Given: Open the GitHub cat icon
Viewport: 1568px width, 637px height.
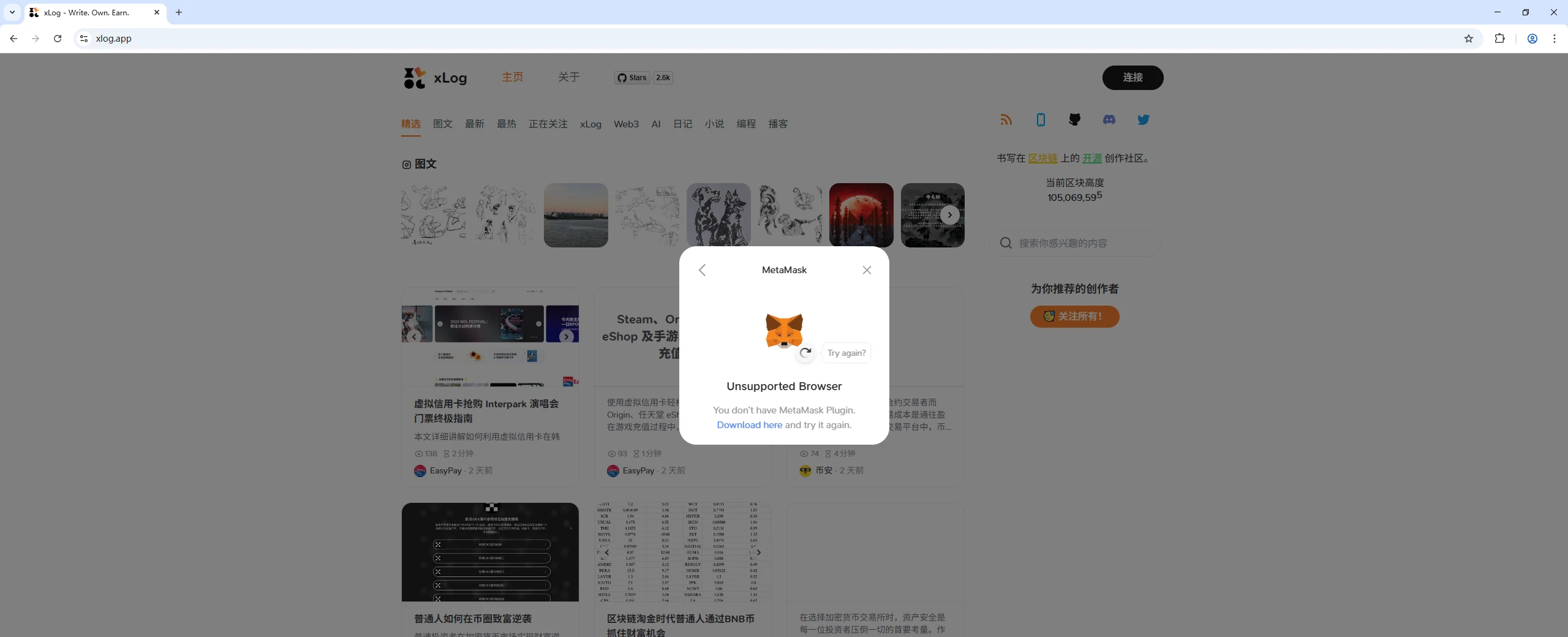Looking at the screenshot, I should [1074, 119].
